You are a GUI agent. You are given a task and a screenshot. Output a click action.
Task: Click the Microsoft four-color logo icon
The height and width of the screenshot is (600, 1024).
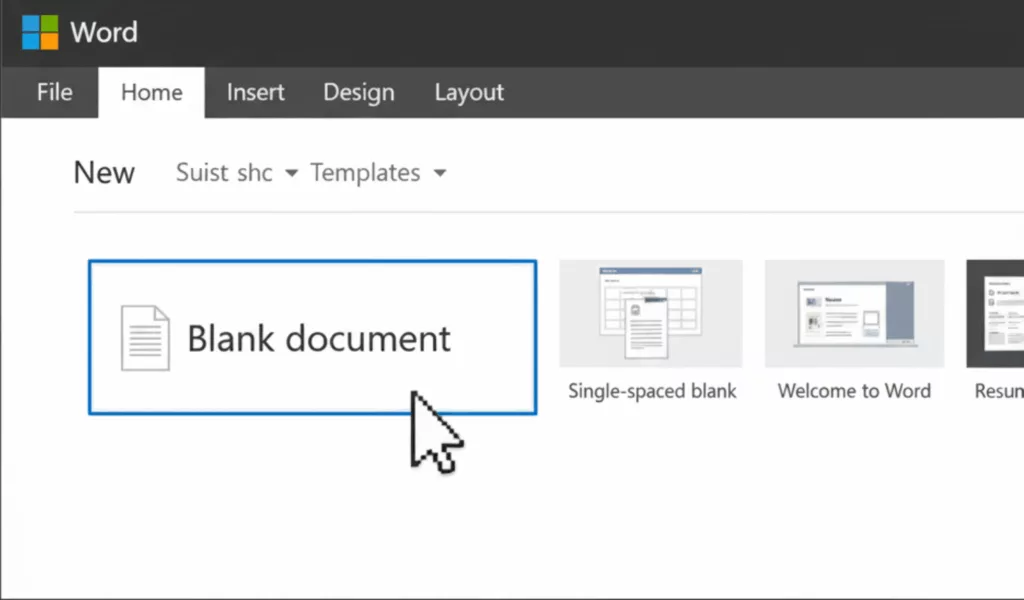click(40, 32)
